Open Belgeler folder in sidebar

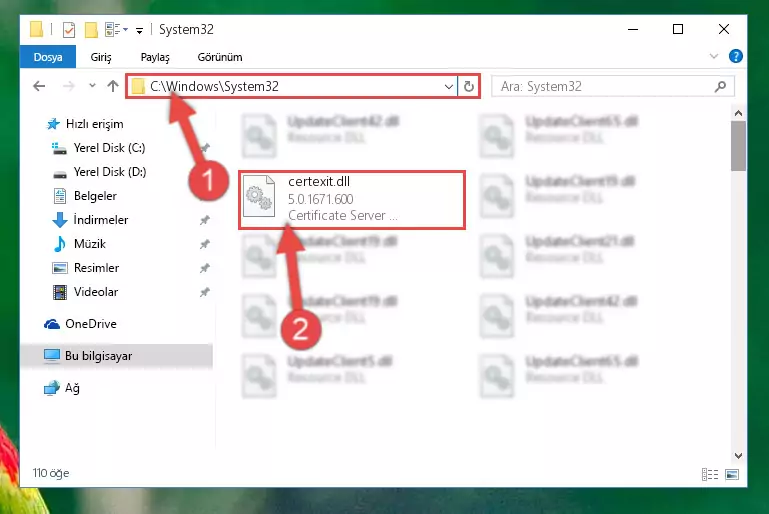coord(84,196)
